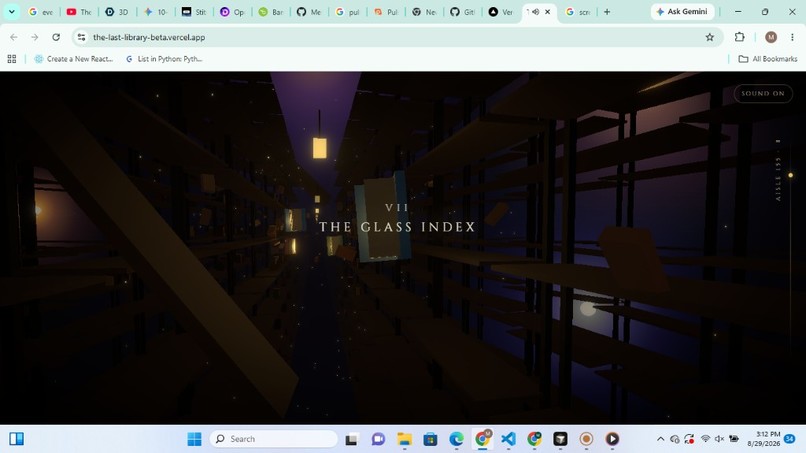Switch to the Google 'scr' tab

578,12
